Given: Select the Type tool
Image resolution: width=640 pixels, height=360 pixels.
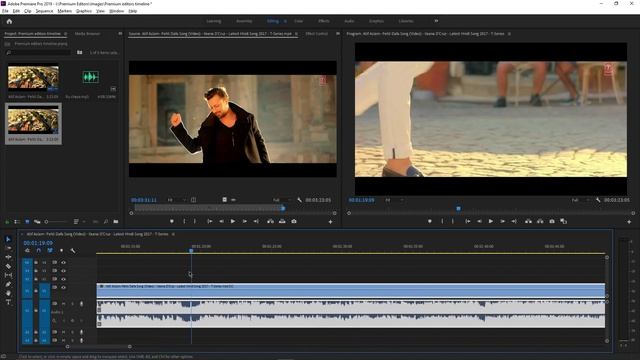Looking at the screenshot, I should click(x=8, y=302).
